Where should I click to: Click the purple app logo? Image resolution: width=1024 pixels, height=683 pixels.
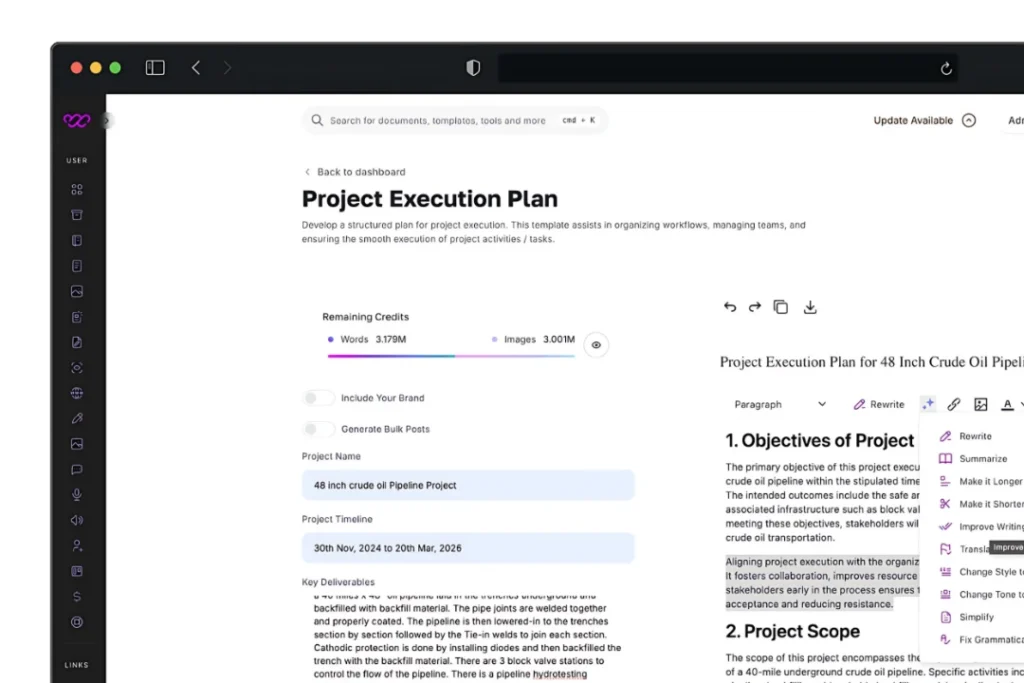pos(76,120)
